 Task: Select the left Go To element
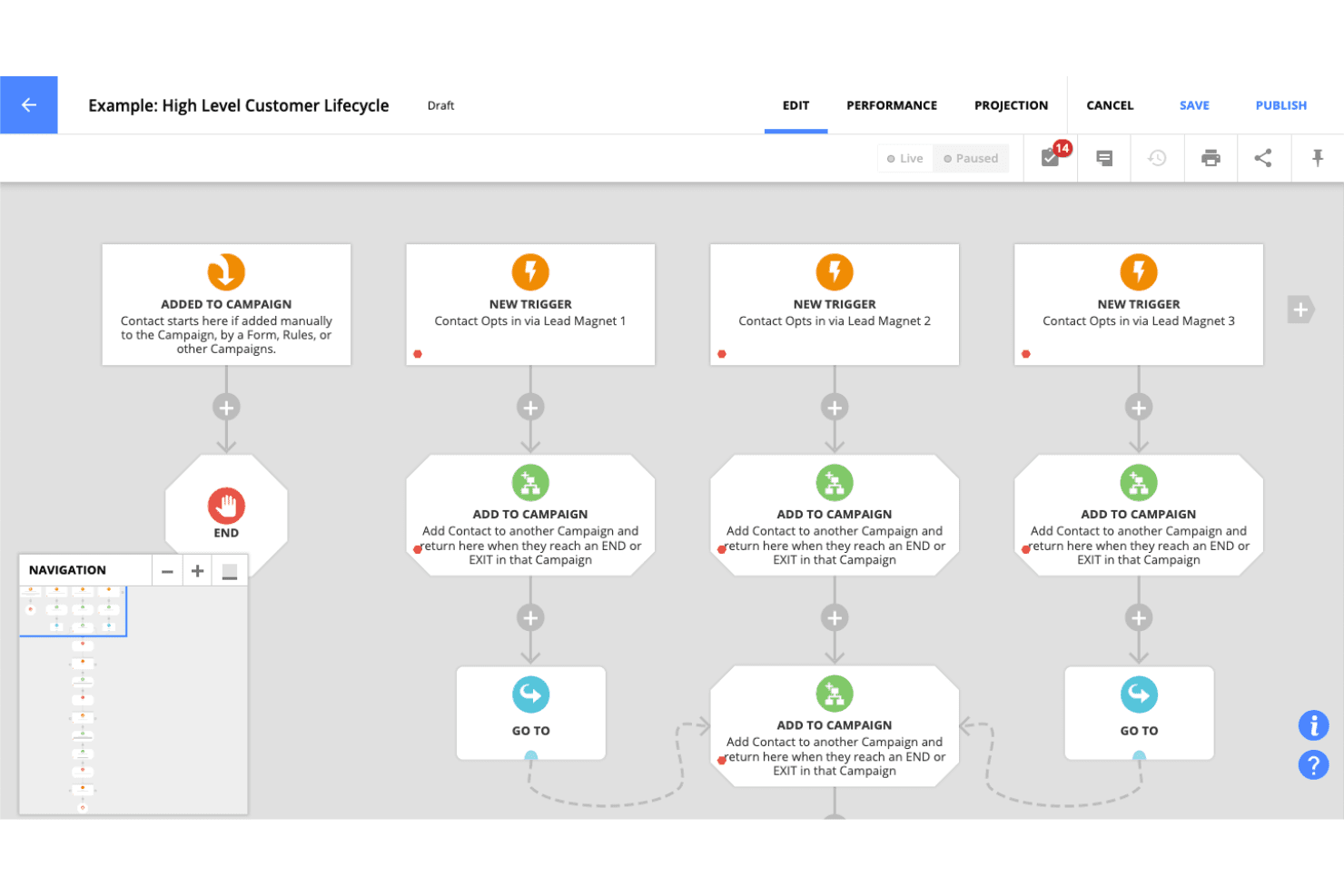tap(530, 713)
